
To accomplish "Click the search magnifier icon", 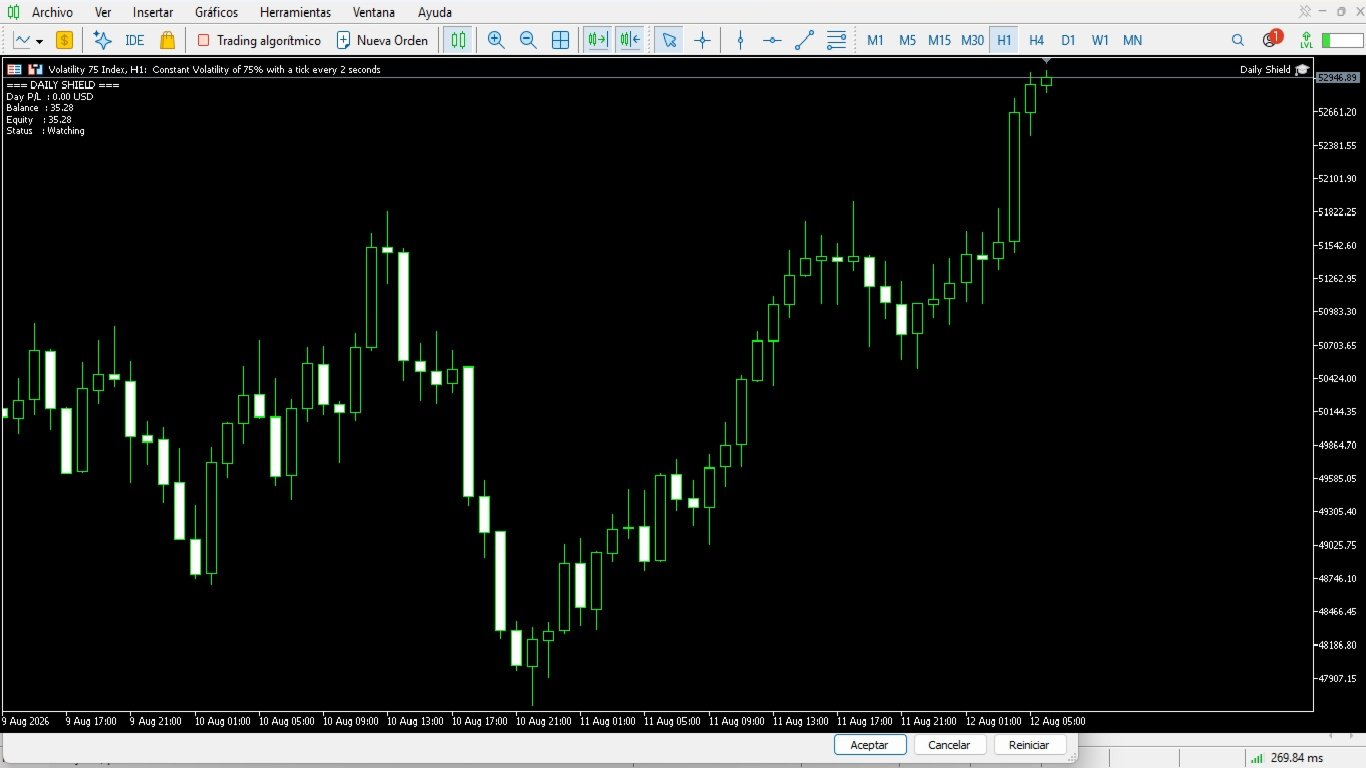I will [1238, 40].
